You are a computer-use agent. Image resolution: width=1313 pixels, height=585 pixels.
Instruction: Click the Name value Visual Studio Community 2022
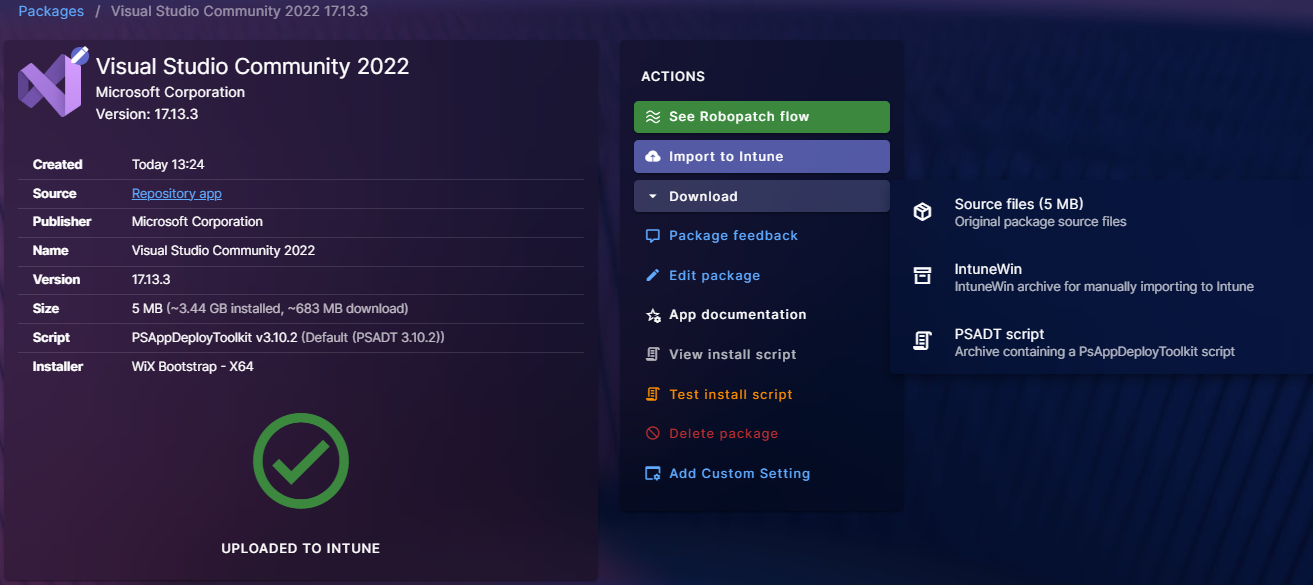[223, 251]
